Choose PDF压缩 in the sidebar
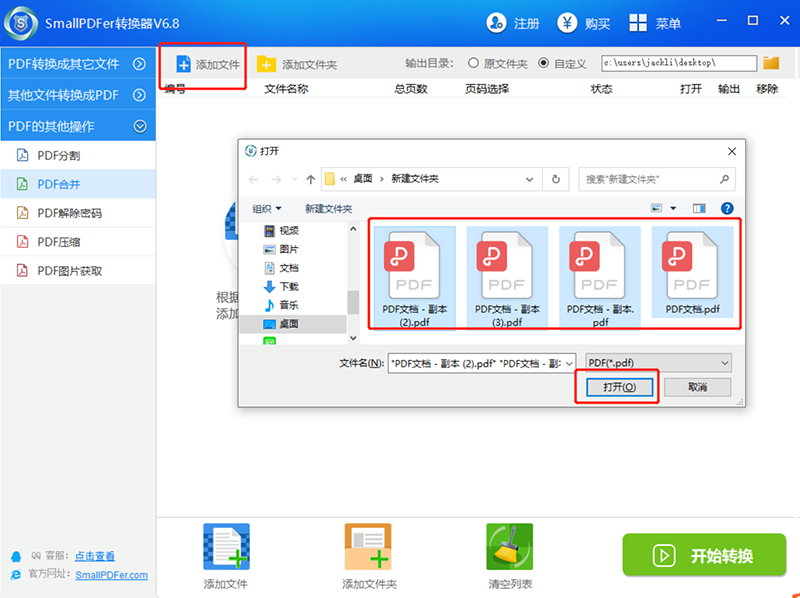 (78, 242)
